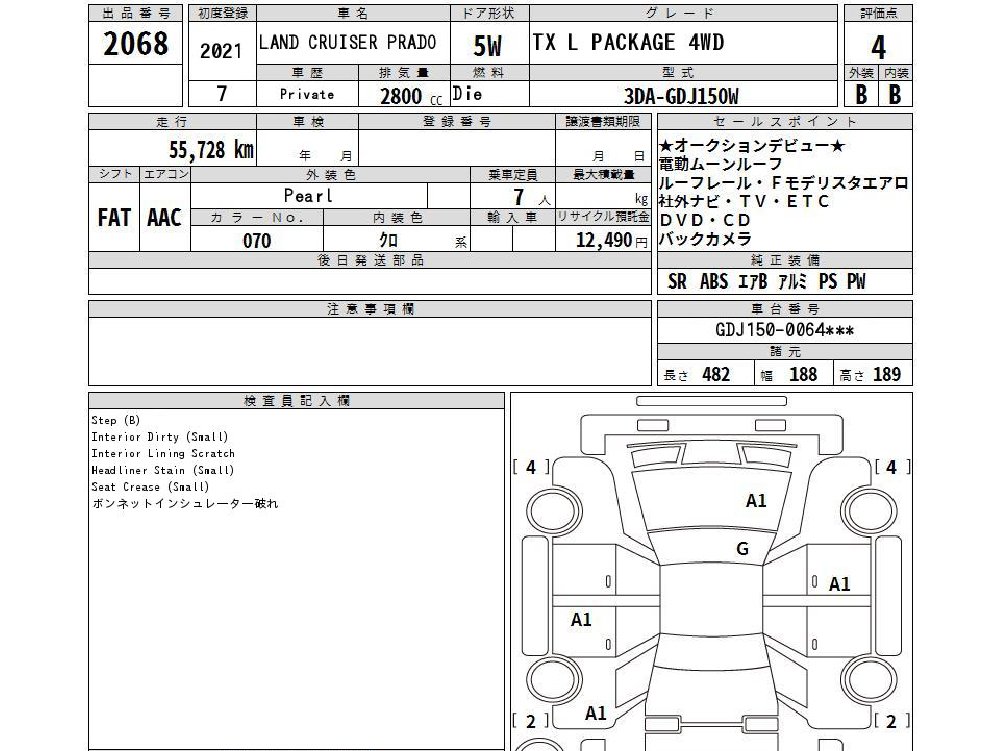
Task: Select the height value 189
Action: tap(887, 374)
